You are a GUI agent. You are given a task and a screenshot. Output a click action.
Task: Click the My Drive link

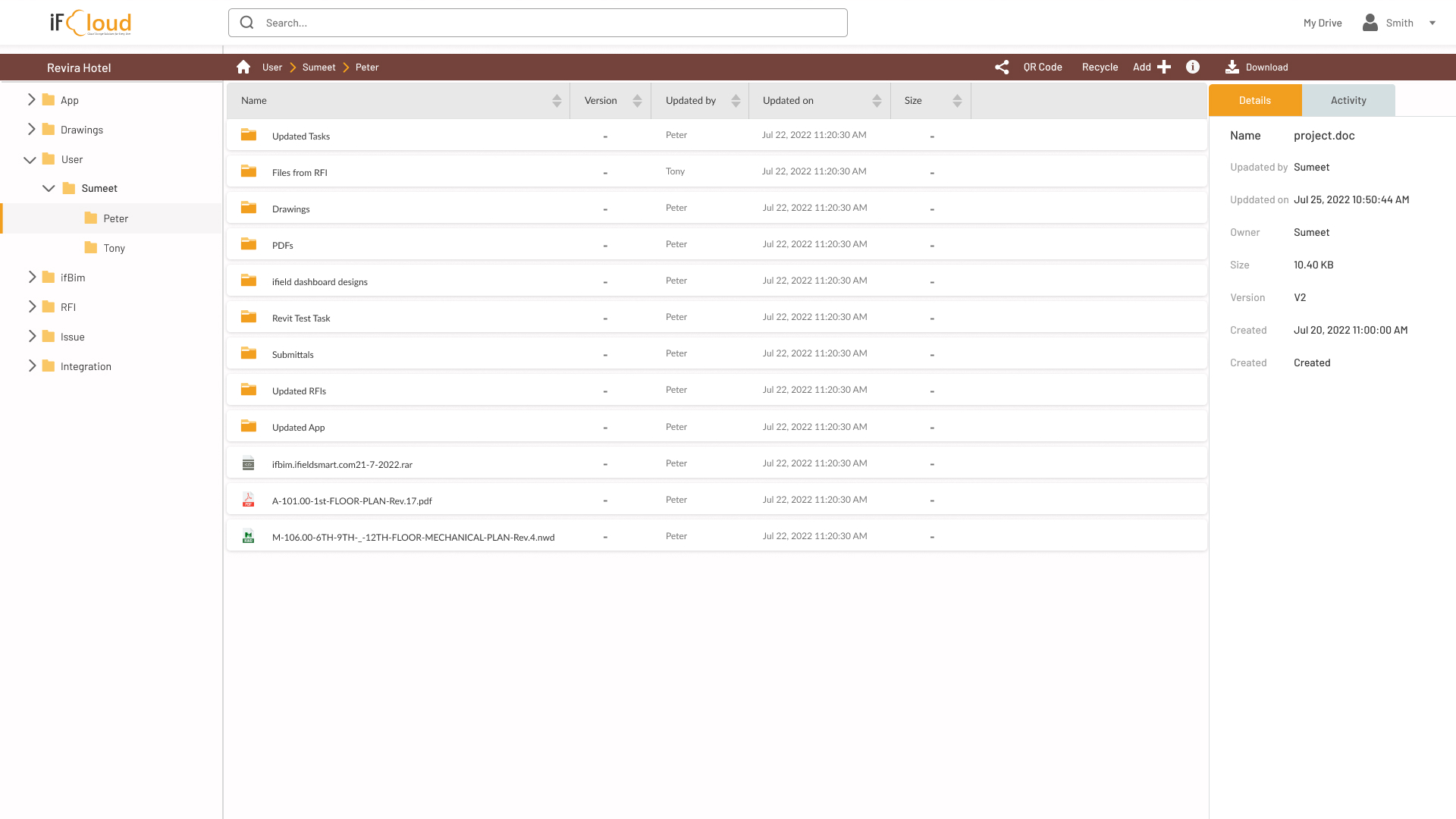pyautogui.click(x=1322, y=23)
